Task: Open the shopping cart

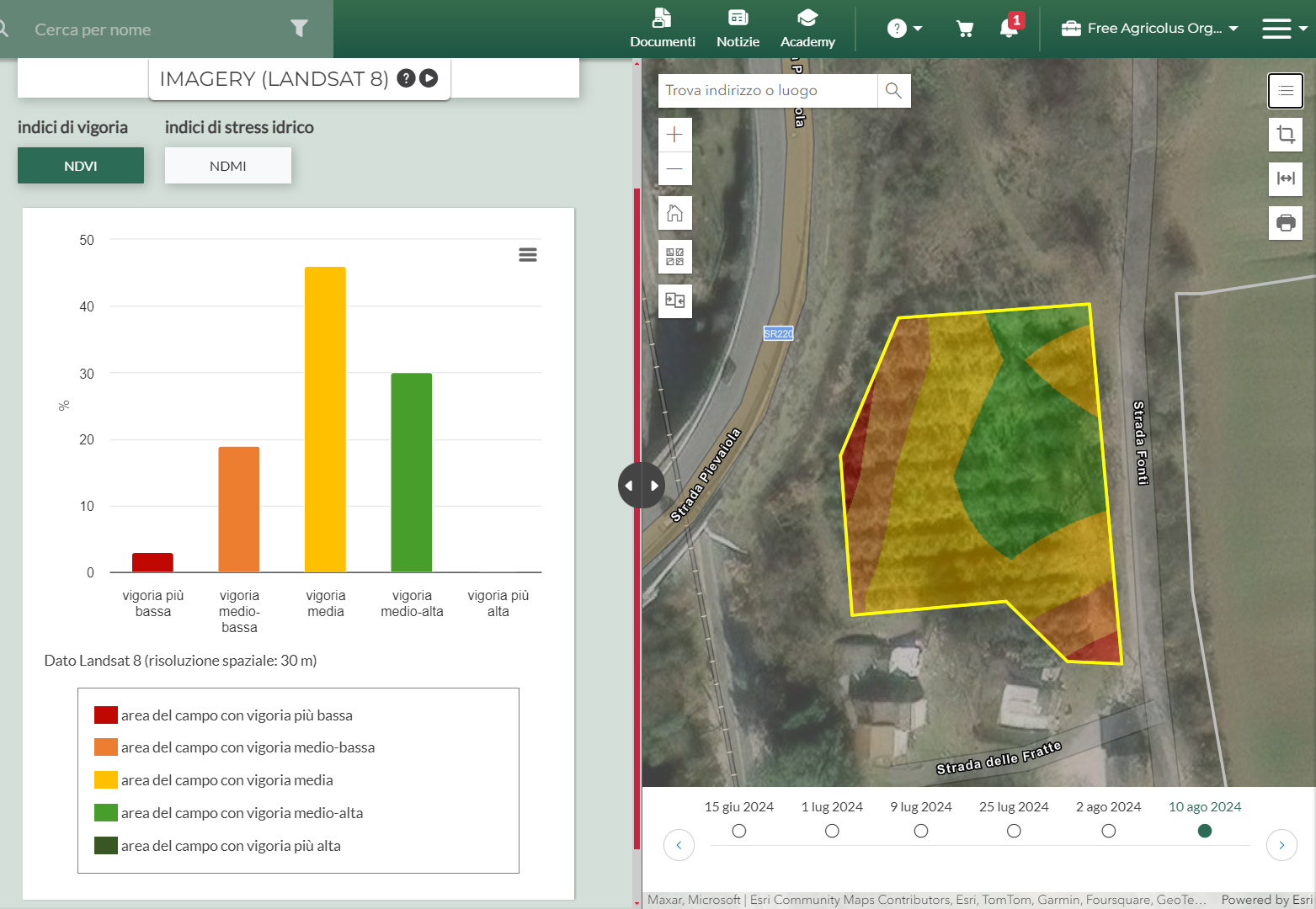Action: pyautogui.click(x=965, y=29)
